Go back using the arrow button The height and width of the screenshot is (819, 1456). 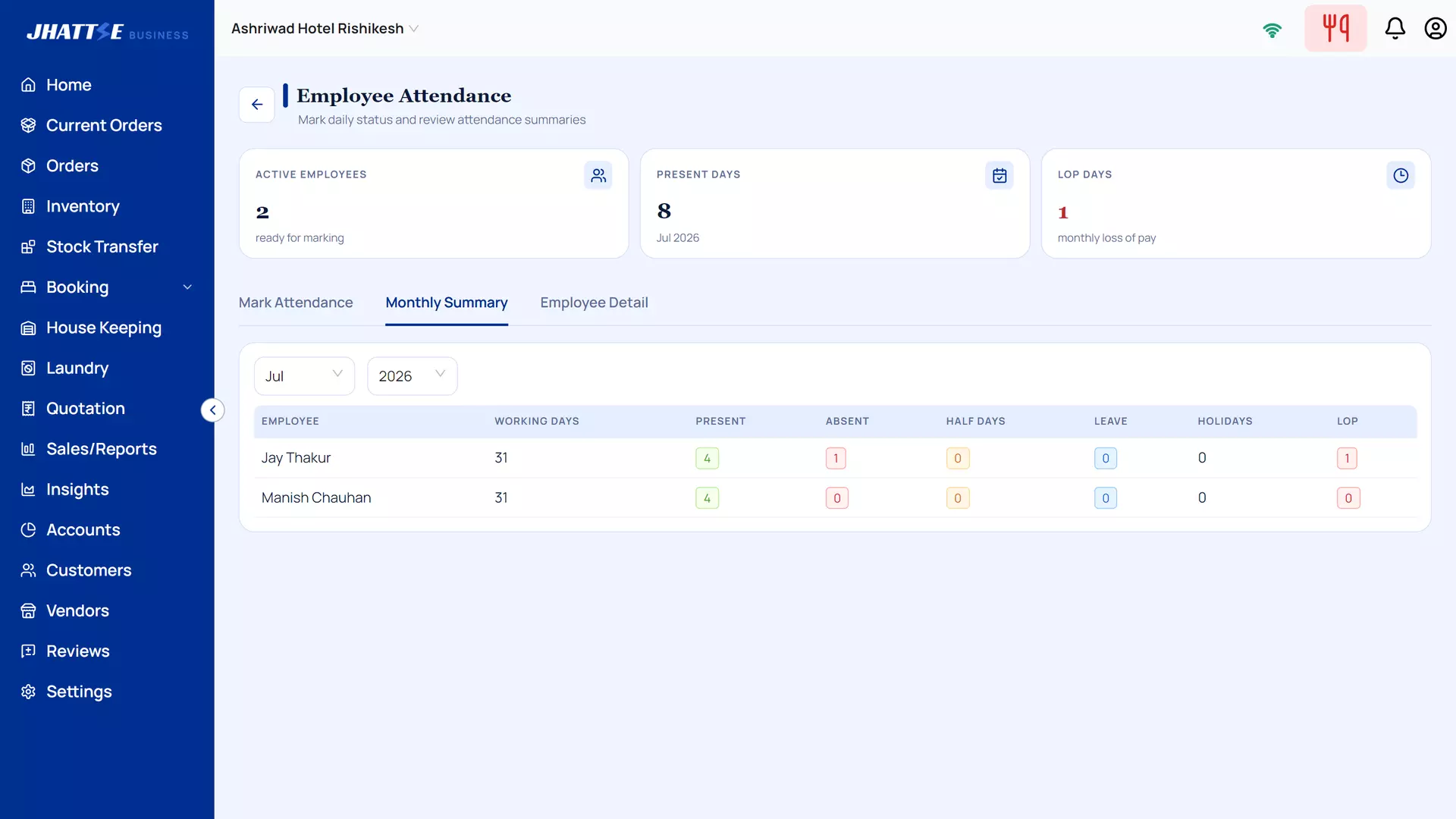(x=257, y=105)
